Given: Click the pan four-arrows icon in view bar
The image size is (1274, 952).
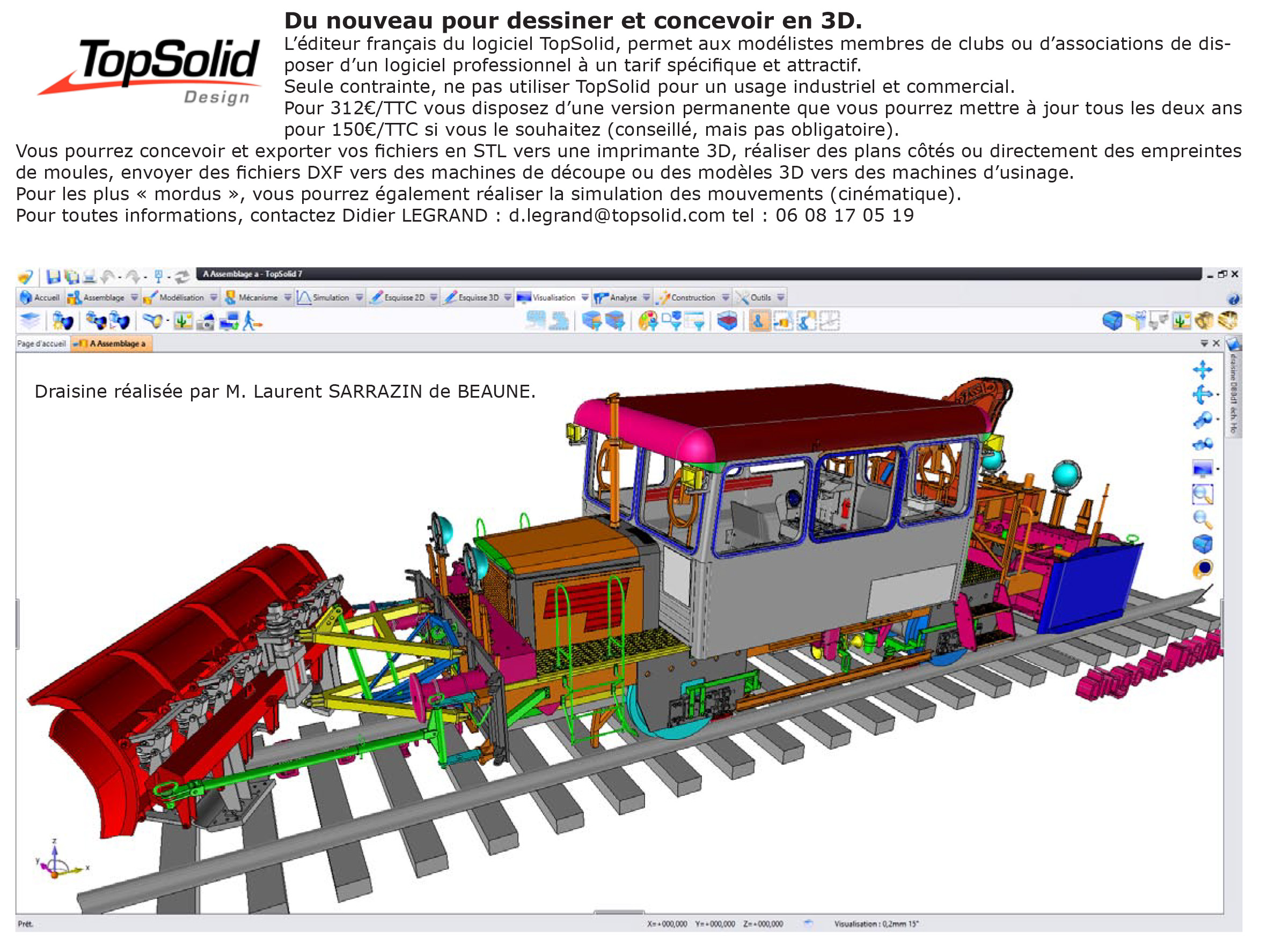Looking at the screenshot, I should [1202, 369].
